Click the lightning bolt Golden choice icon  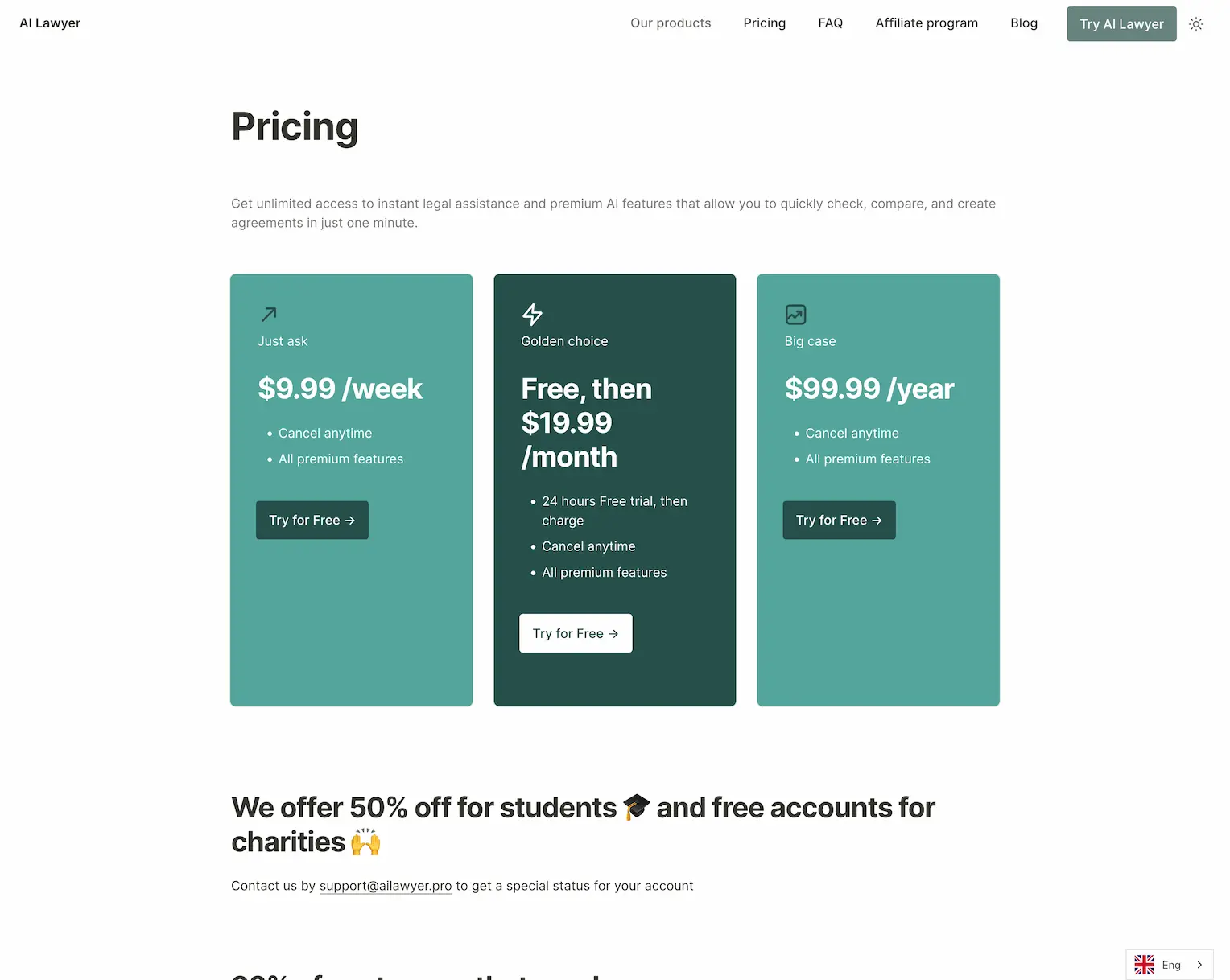532,314
